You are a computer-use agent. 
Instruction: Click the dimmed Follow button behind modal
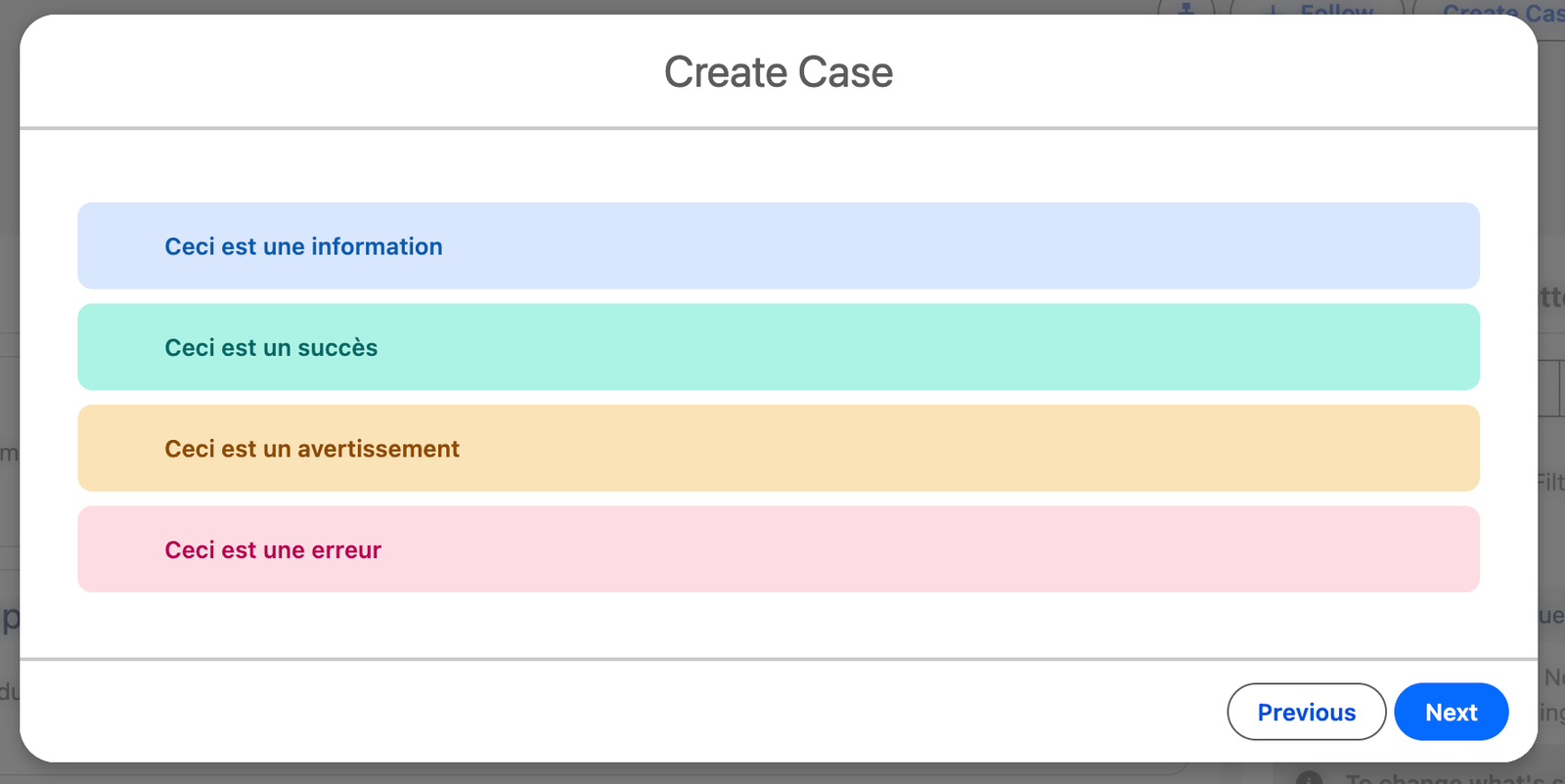coord(1336,9)
